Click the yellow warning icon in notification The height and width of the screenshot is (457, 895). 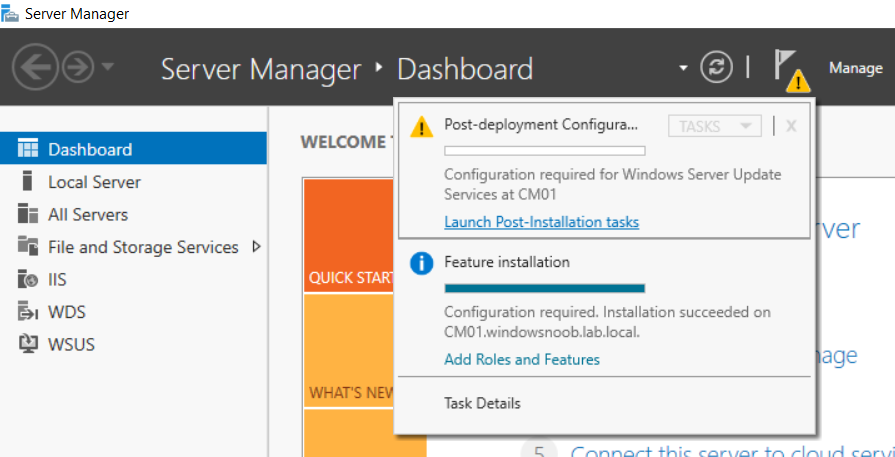421,127
